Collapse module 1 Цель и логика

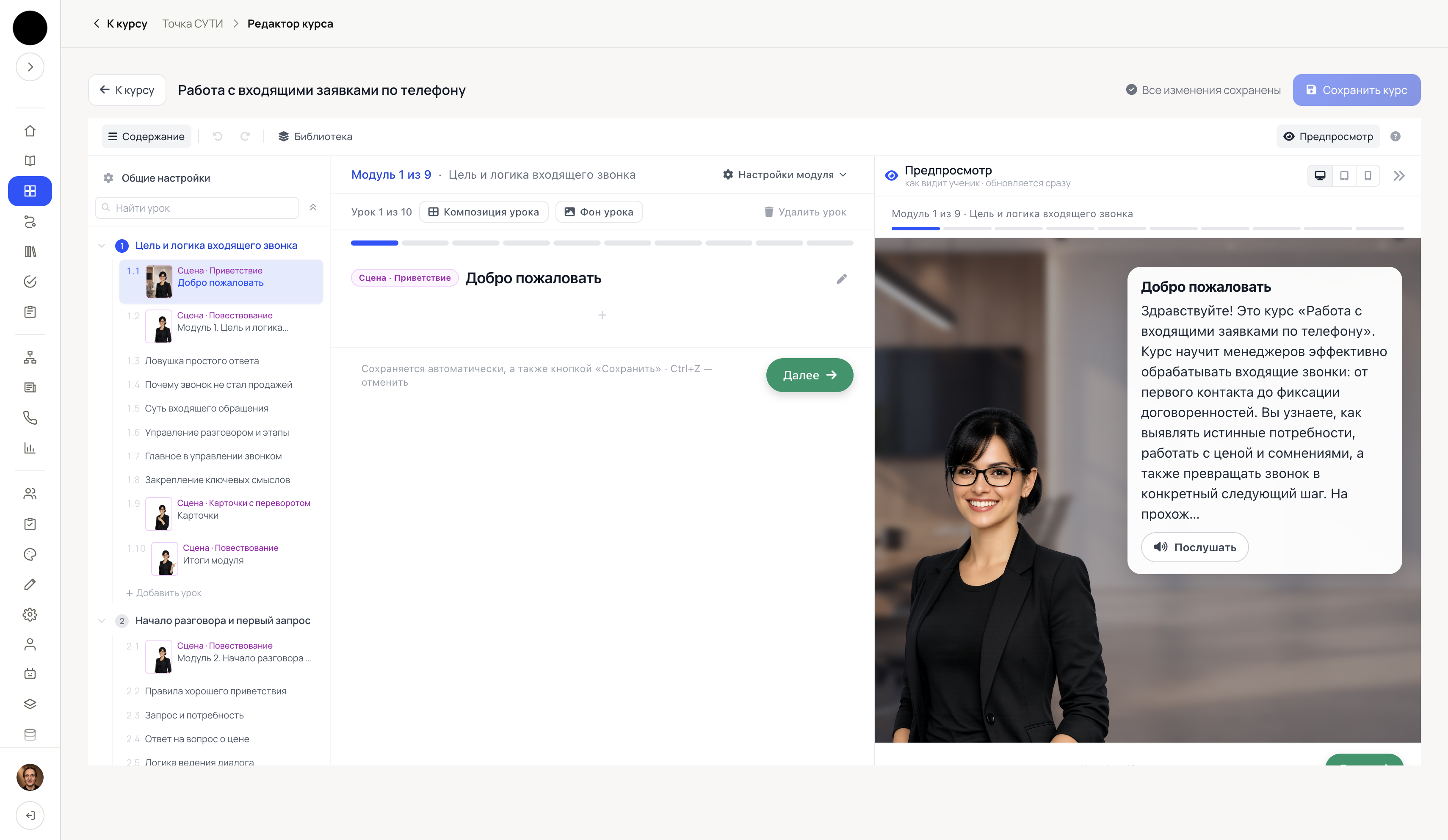(102, 245)
